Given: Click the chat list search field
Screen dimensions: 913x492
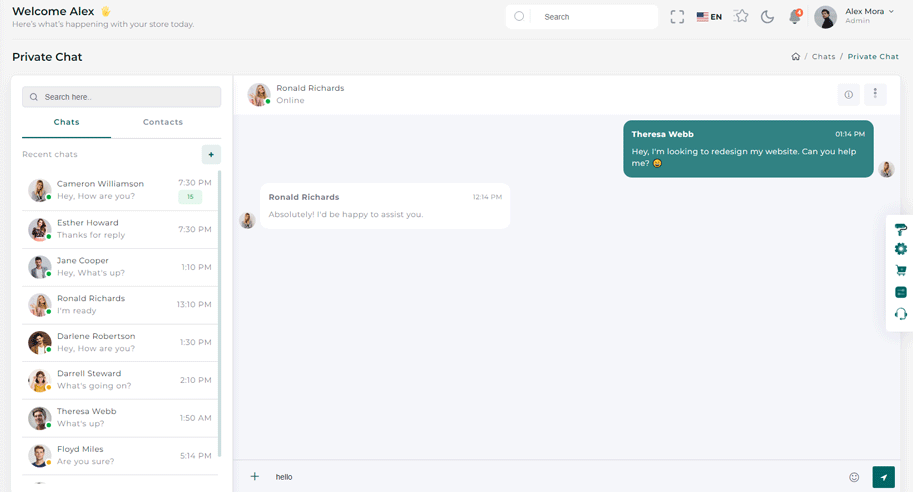Looking at the screenshot, I should 122,97.
